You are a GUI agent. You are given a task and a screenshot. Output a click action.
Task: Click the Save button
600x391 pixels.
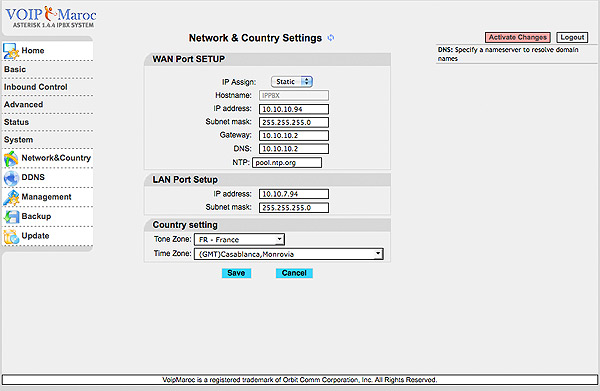point(236,273)
